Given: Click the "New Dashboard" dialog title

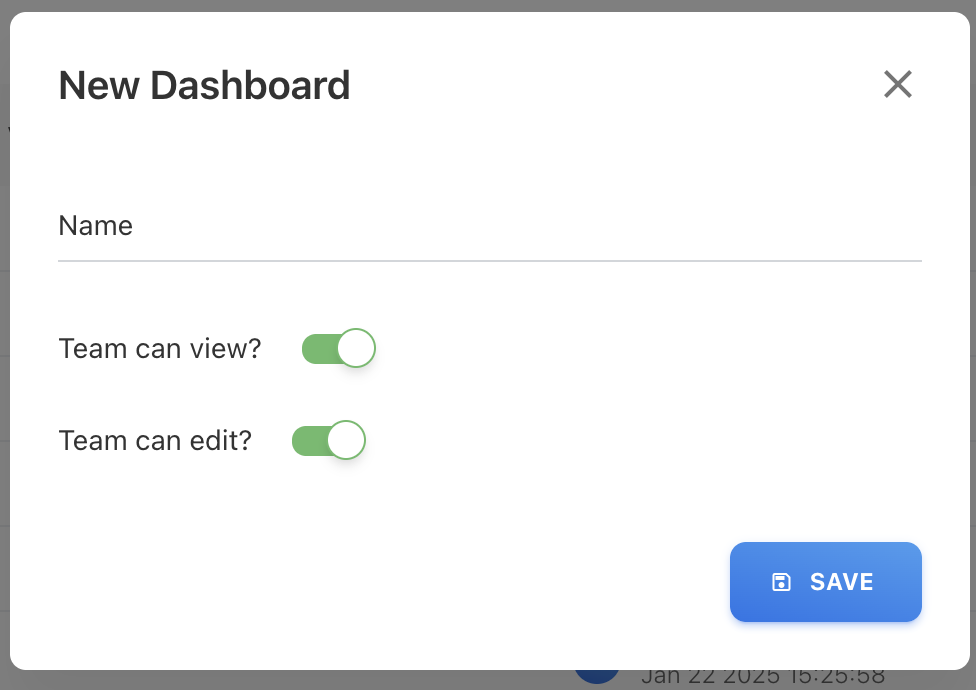Looking at the screenshot, I should 204,86.
